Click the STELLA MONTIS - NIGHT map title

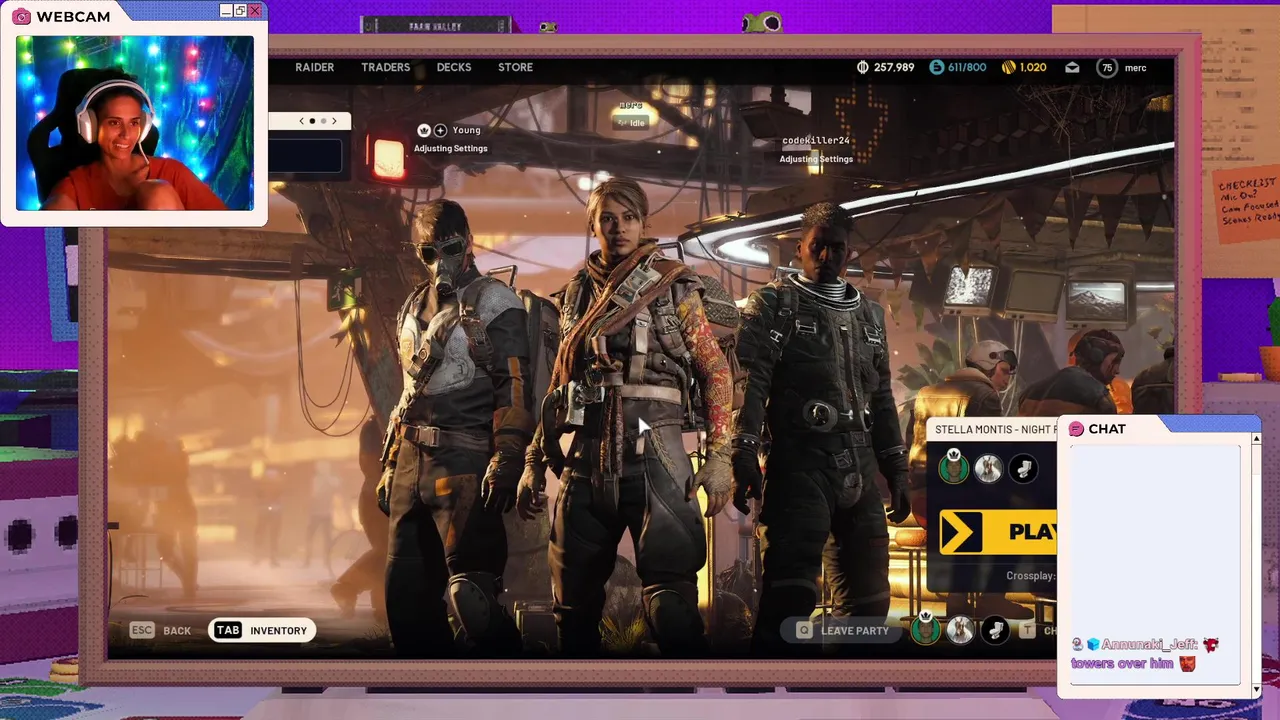(x=995, y=429)
